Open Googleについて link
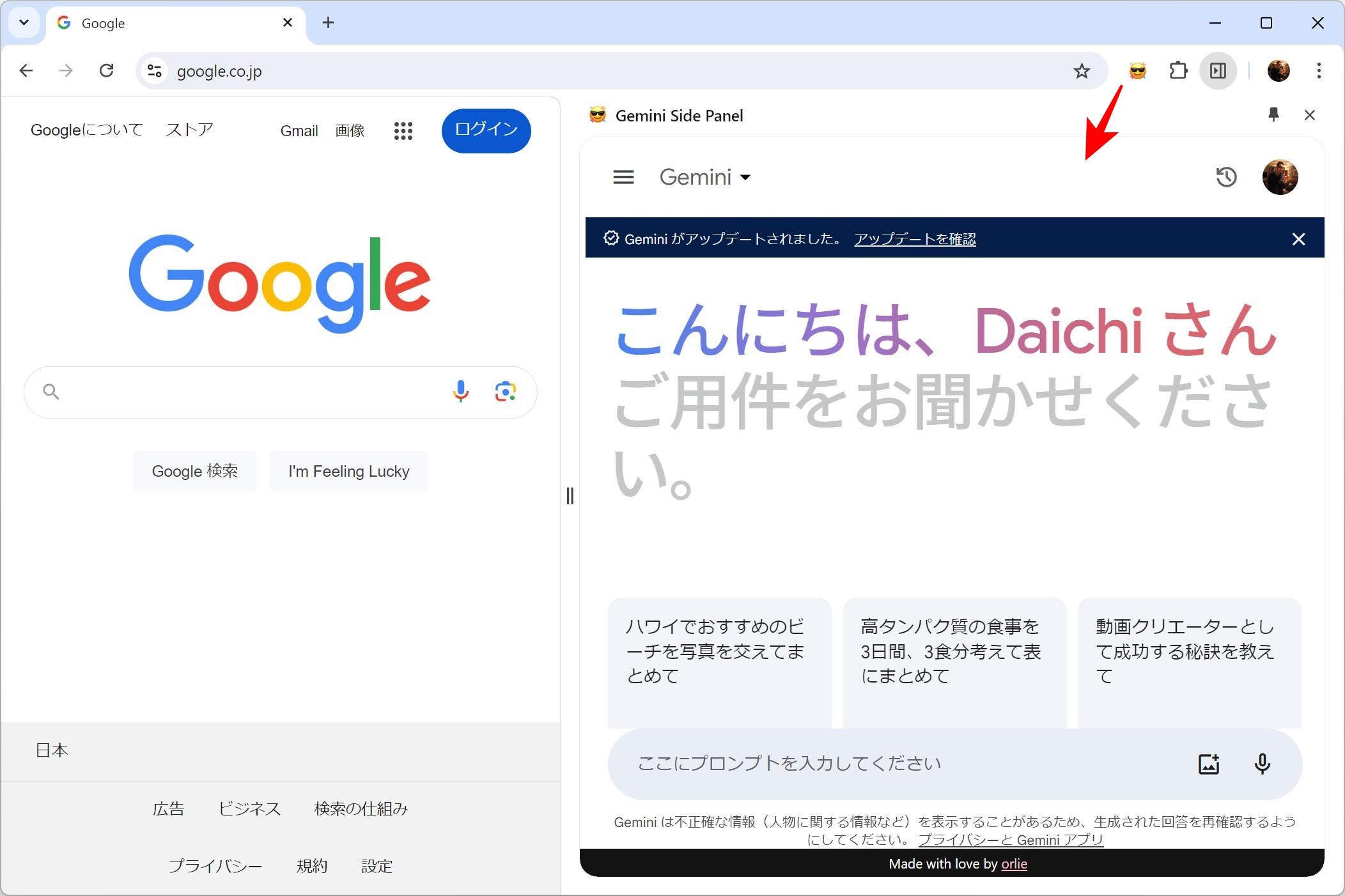Viewport: 1345px width, 896px height. tap(86, 130)
